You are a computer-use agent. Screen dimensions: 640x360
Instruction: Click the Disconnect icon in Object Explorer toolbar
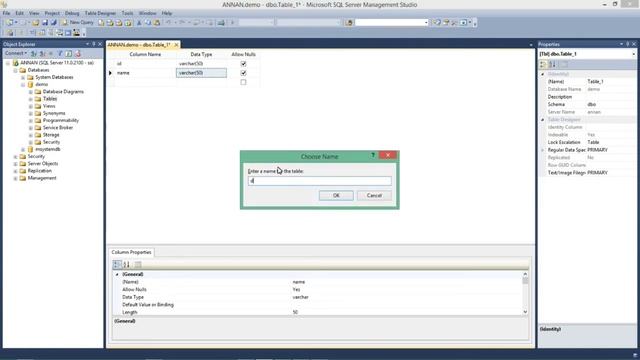[x=42, y=53]
